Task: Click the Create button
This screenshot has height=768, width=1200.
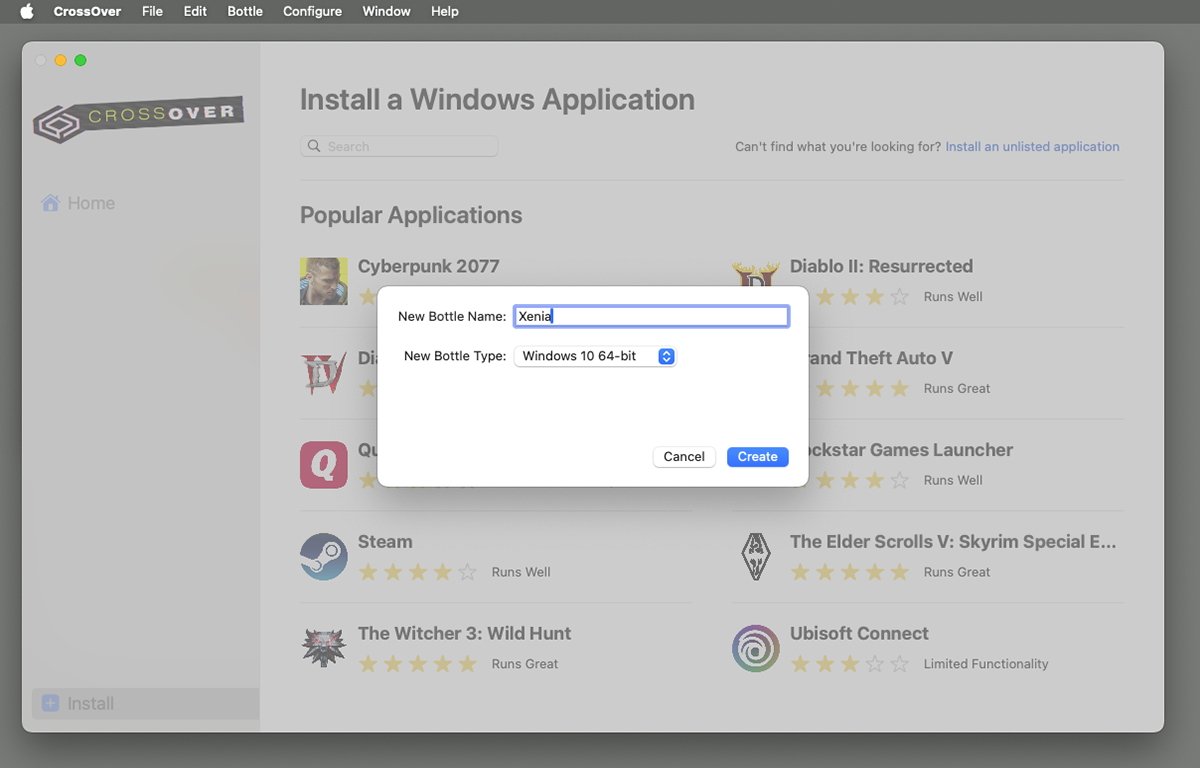Action: coord(758,456)
